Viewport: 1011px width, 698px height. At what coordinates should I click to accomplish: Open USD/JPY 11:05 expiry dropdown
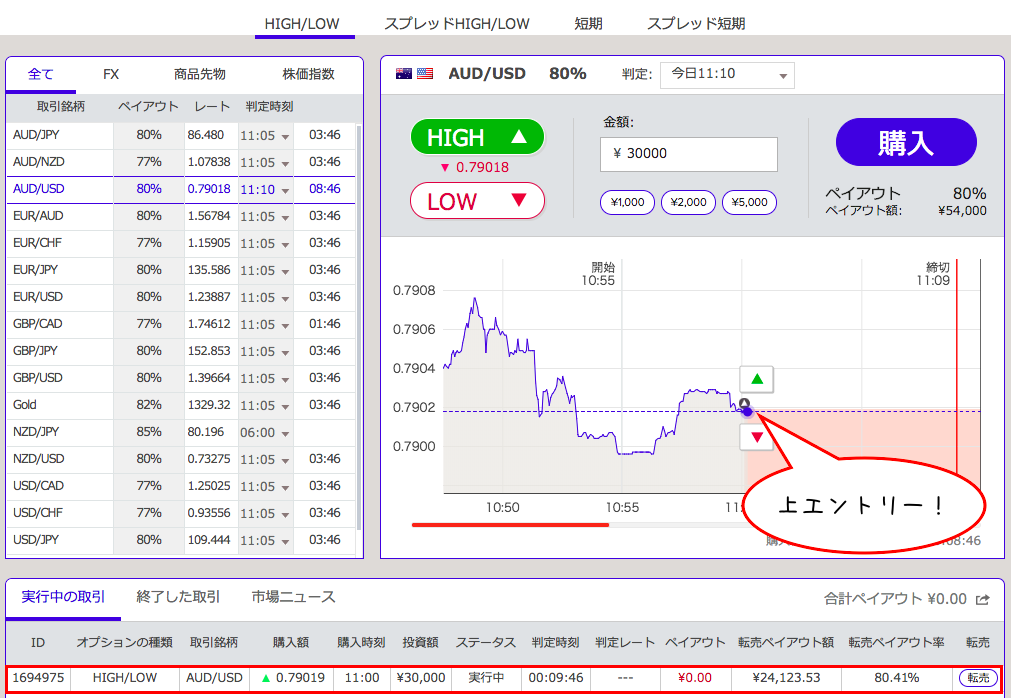point(265,540)
